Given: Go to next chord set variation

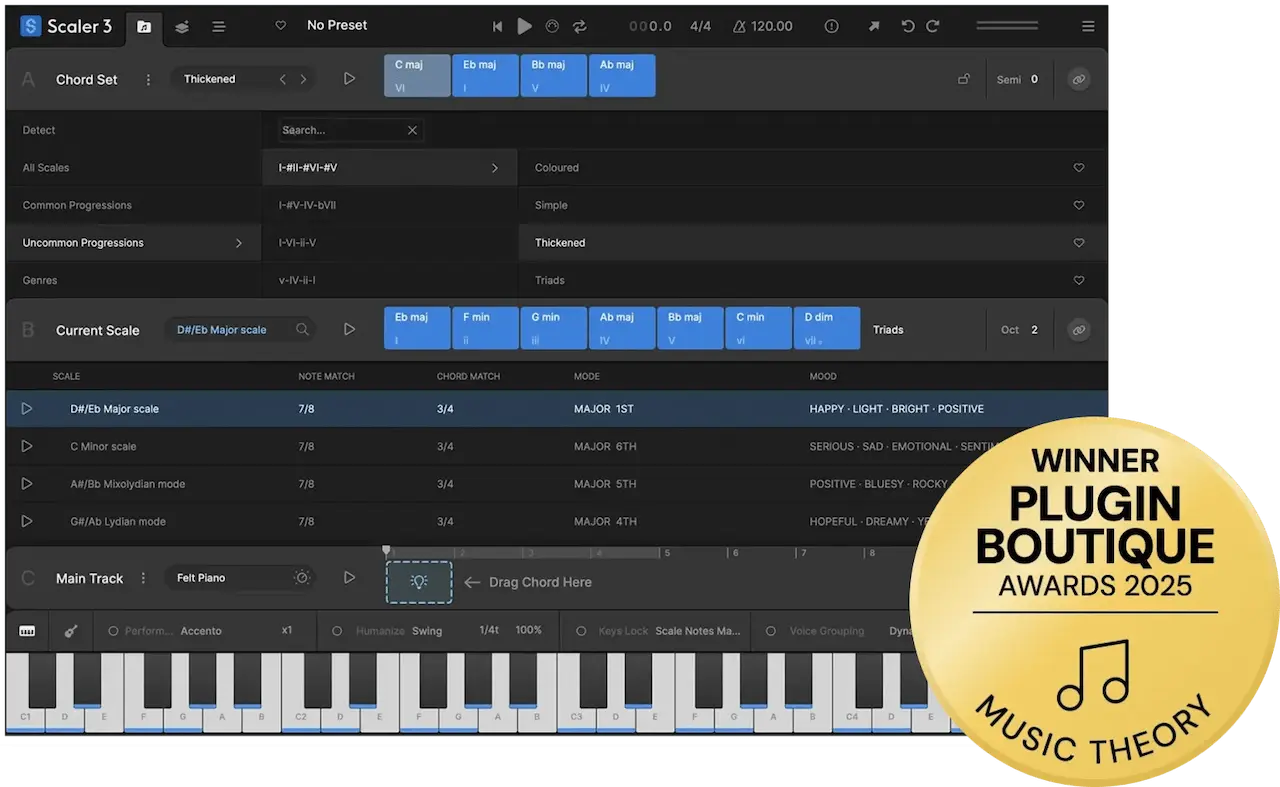Looking at the screenshot, I should coord(303,79).
